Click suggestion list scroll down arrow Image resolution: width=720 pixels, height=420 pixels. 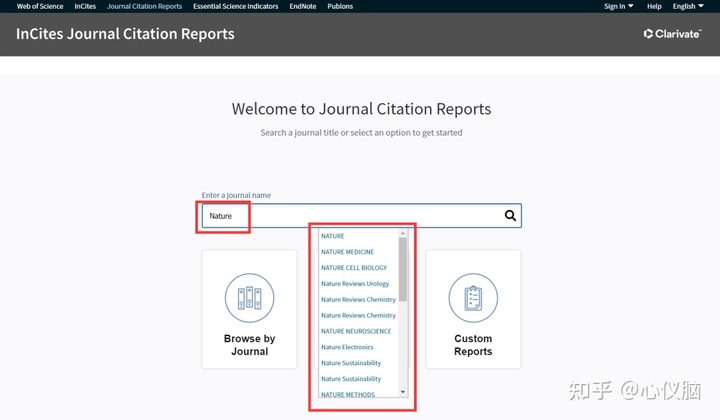[x=403, y=392]
